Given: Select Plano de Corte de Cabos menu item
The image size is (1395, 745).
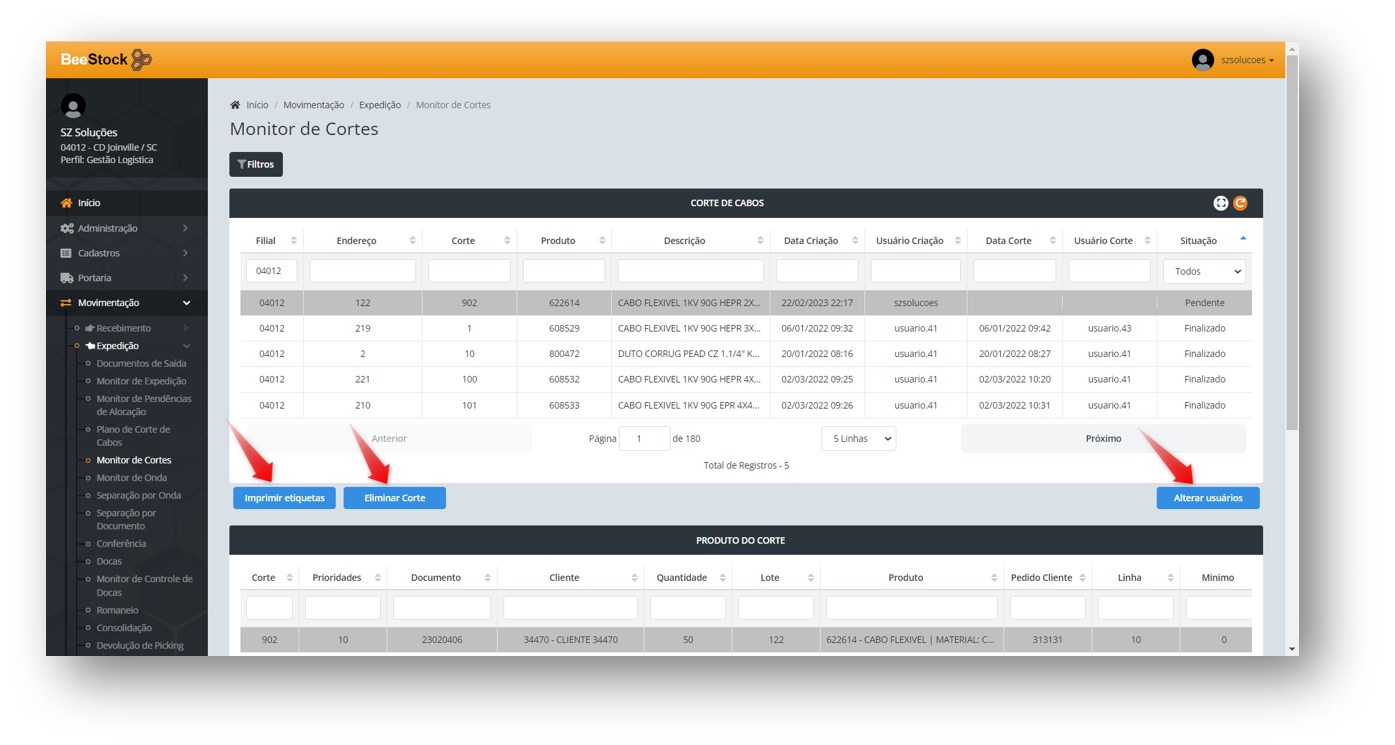Looking at the screenshot, I should click(133, 436).
